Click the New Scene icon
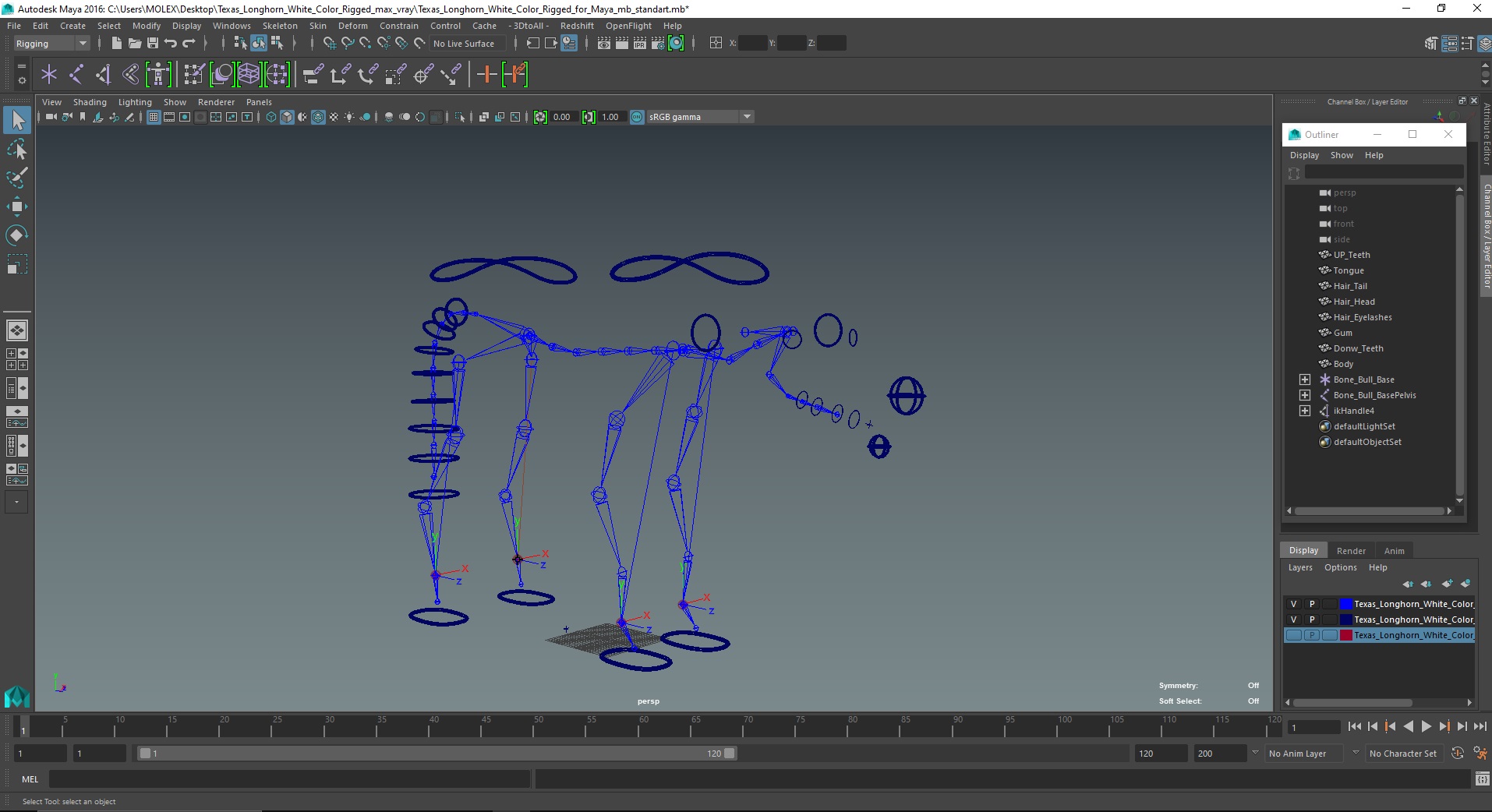Screen dimensions: 1492x812 point(116,44)
